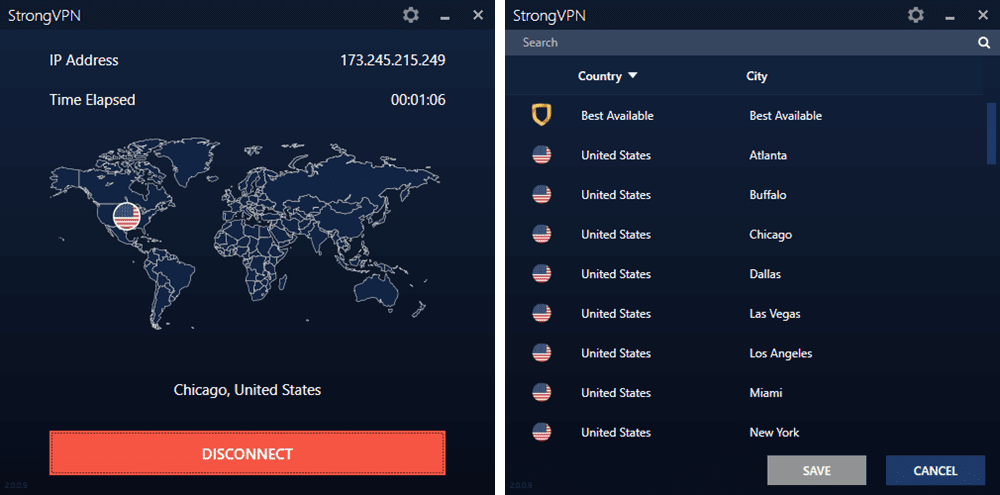Click the US flag beside Buffalo
Viewport: 1000px width, 495px height.
(541, 195)
